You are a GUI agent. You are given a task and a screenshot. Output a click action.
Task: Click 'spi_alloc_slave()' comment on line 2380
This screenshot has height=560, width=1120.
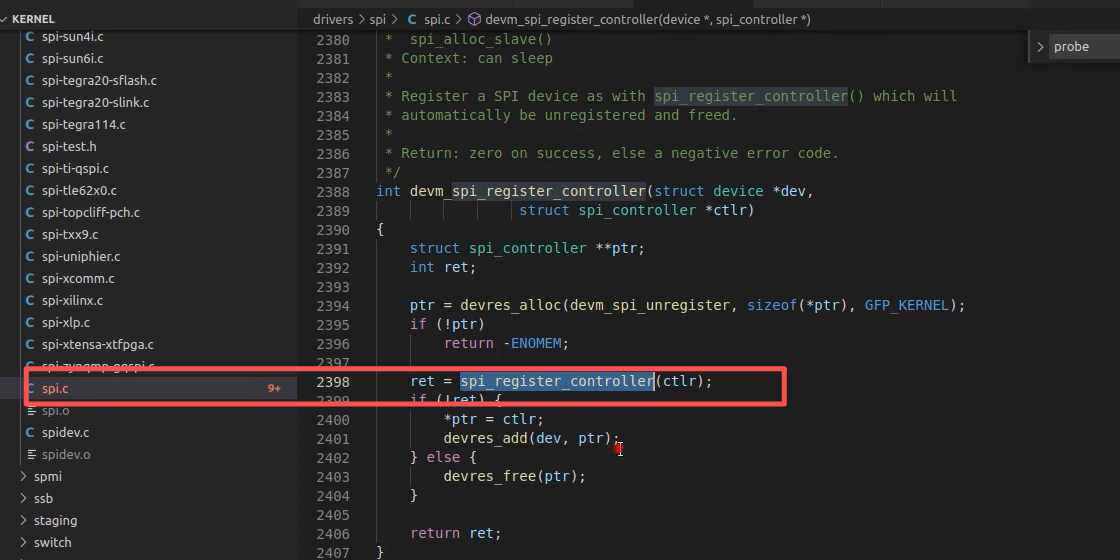pos(481,40)
